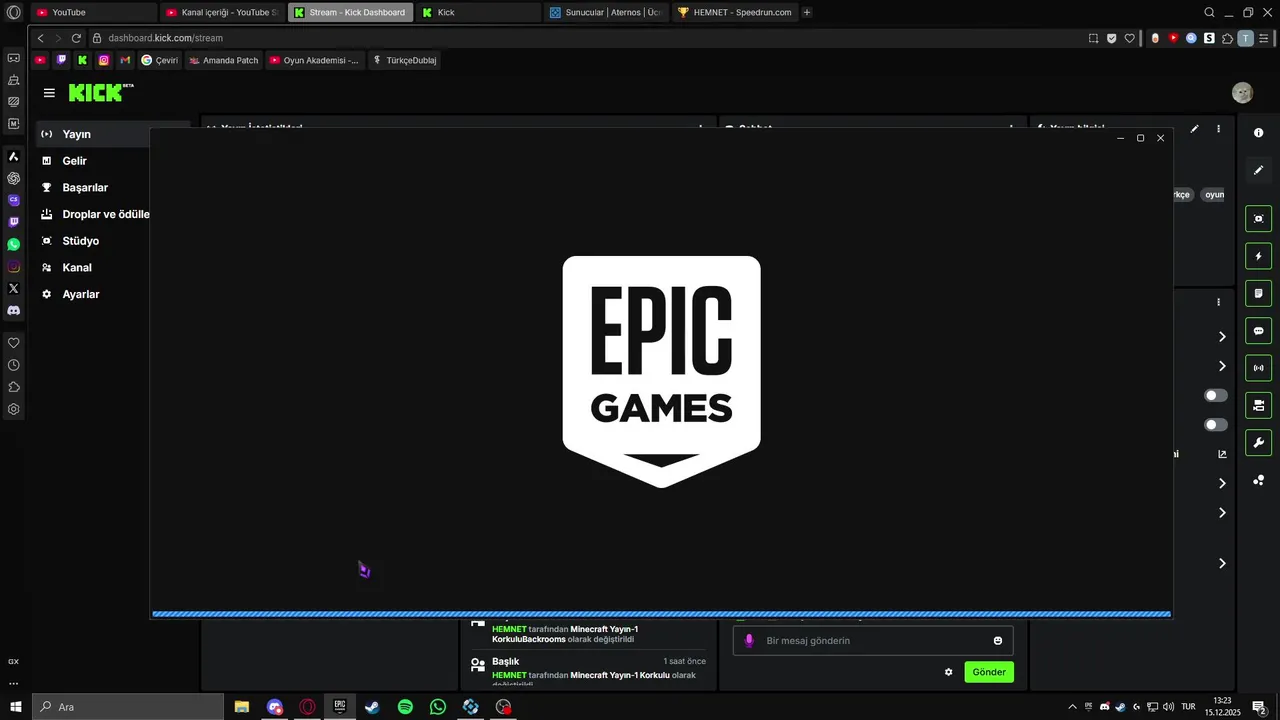Image resolution: width=1280 pixels, height=720 pixels.
Task: Show hidden system tray icons
Action: [1072, 707]
